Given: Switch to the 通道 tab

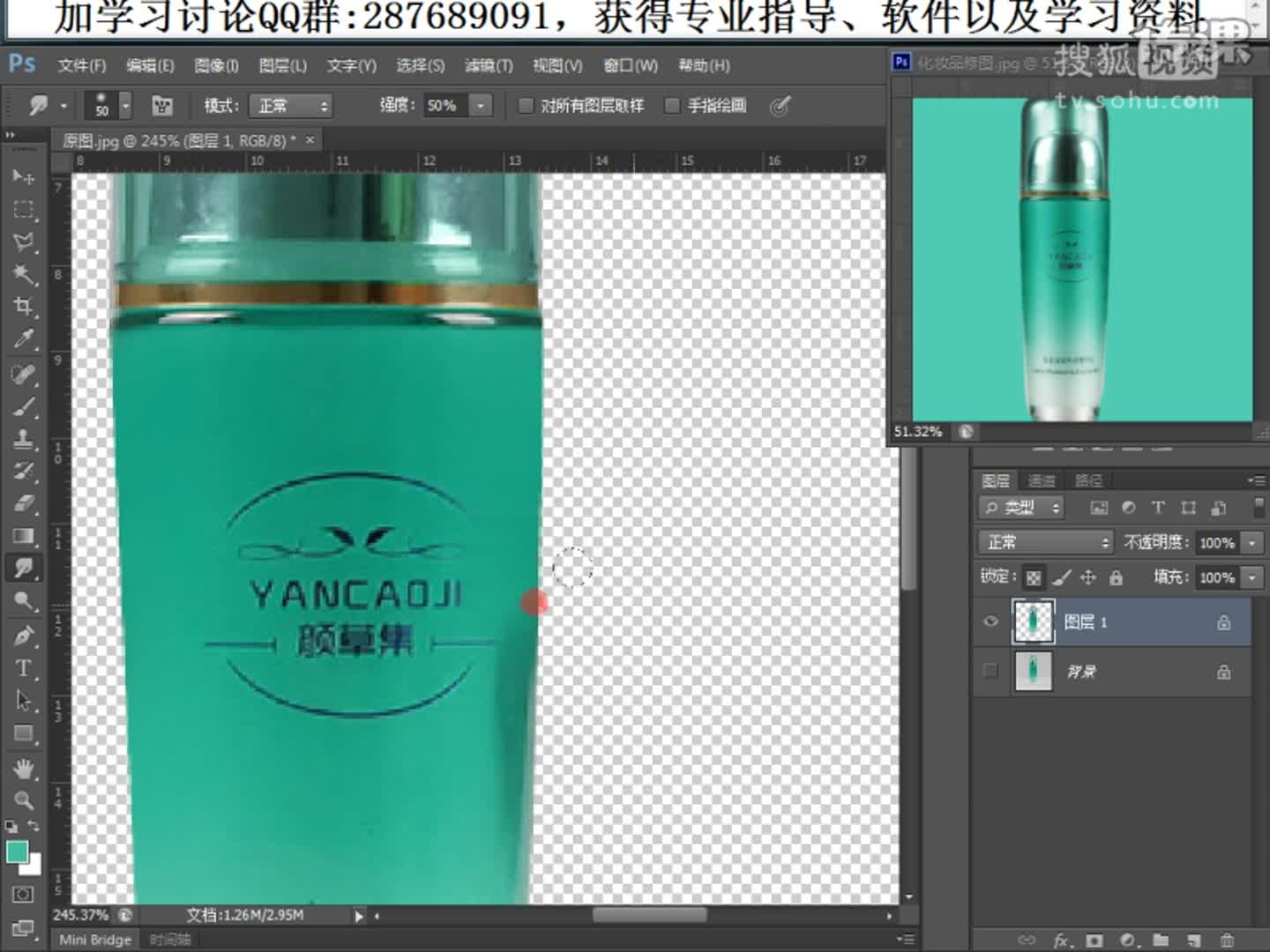Looking at the screenshot, I should click(1042, 480).
